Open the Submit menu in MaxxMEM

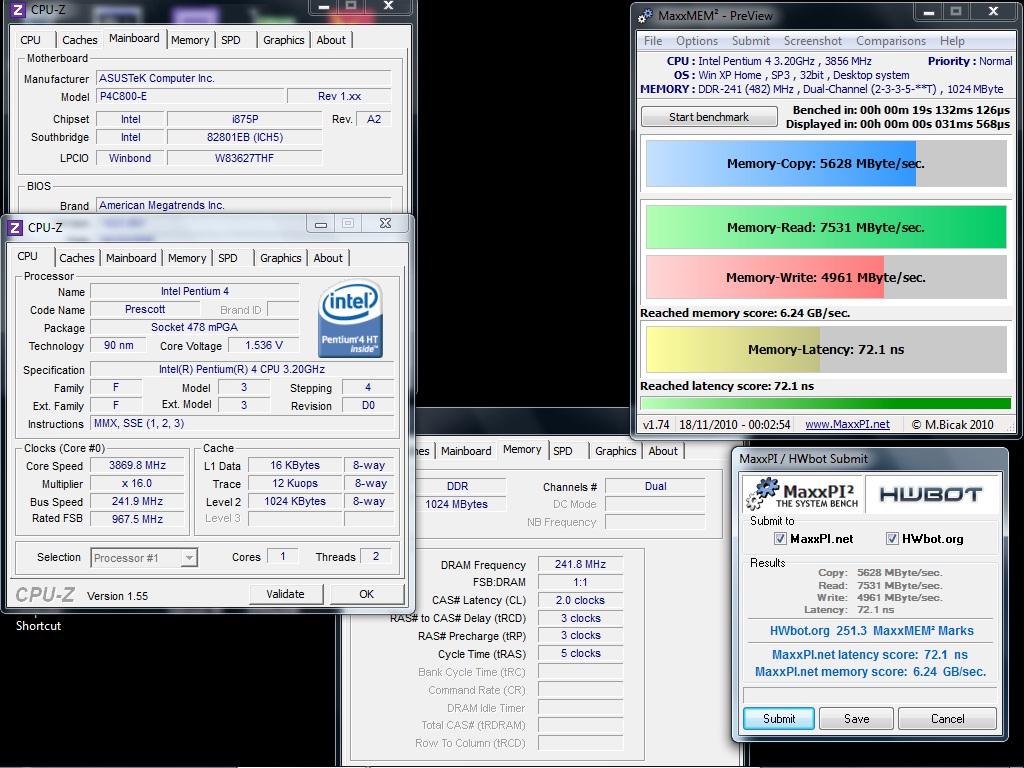[x=750, y=40]
